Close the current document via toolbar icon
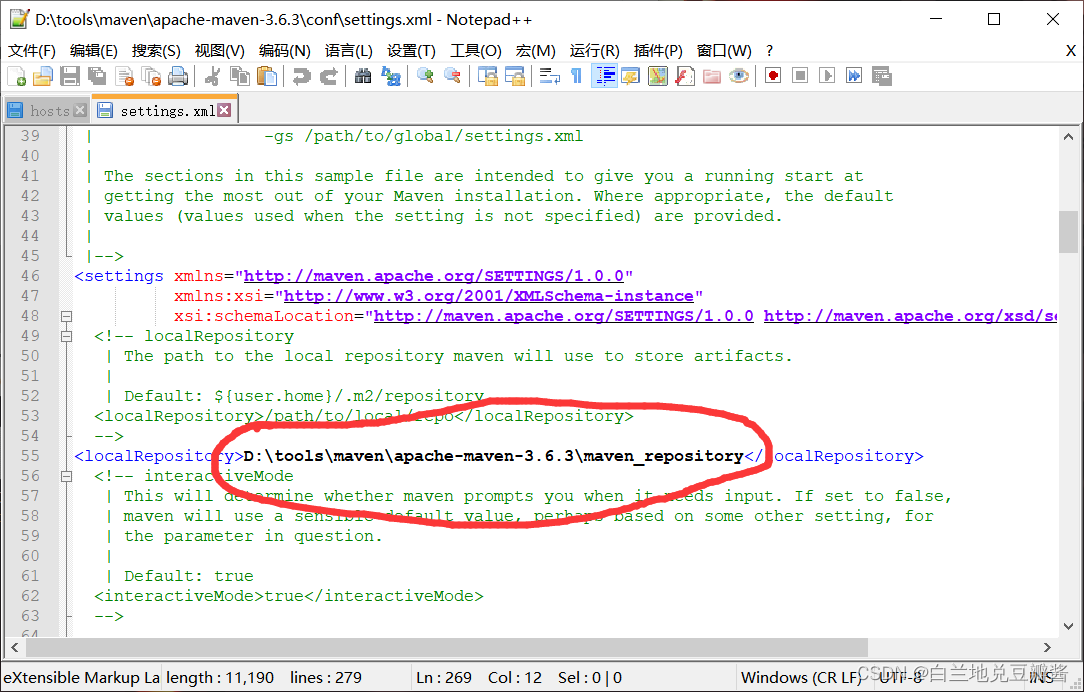Viewport: 1084px width, 692px height. point(124,76)
